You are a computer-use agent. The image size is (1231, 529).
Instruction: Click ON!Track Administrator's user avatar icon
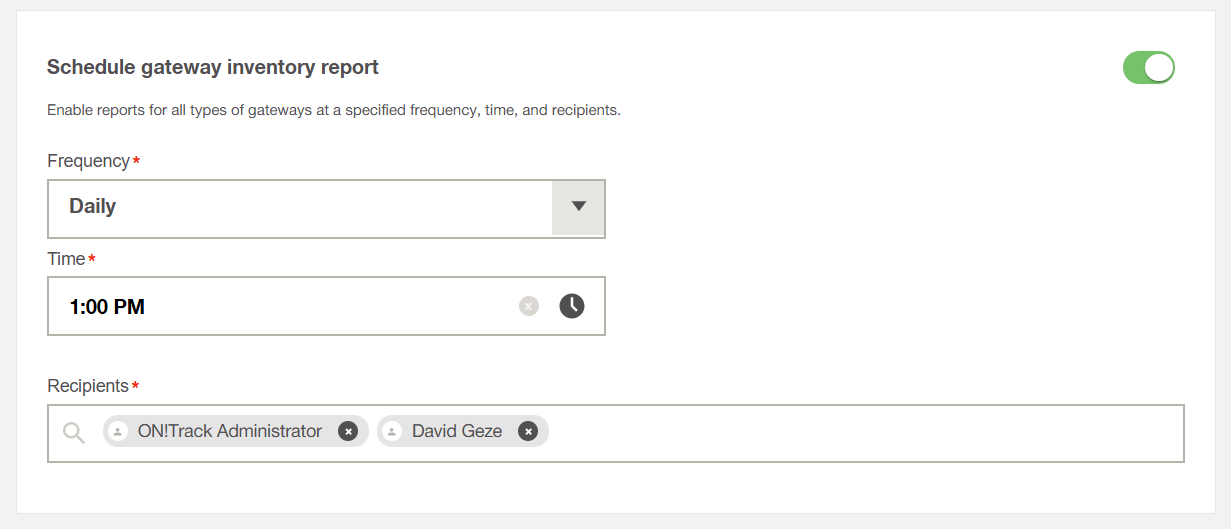click(x=118, y=431)
